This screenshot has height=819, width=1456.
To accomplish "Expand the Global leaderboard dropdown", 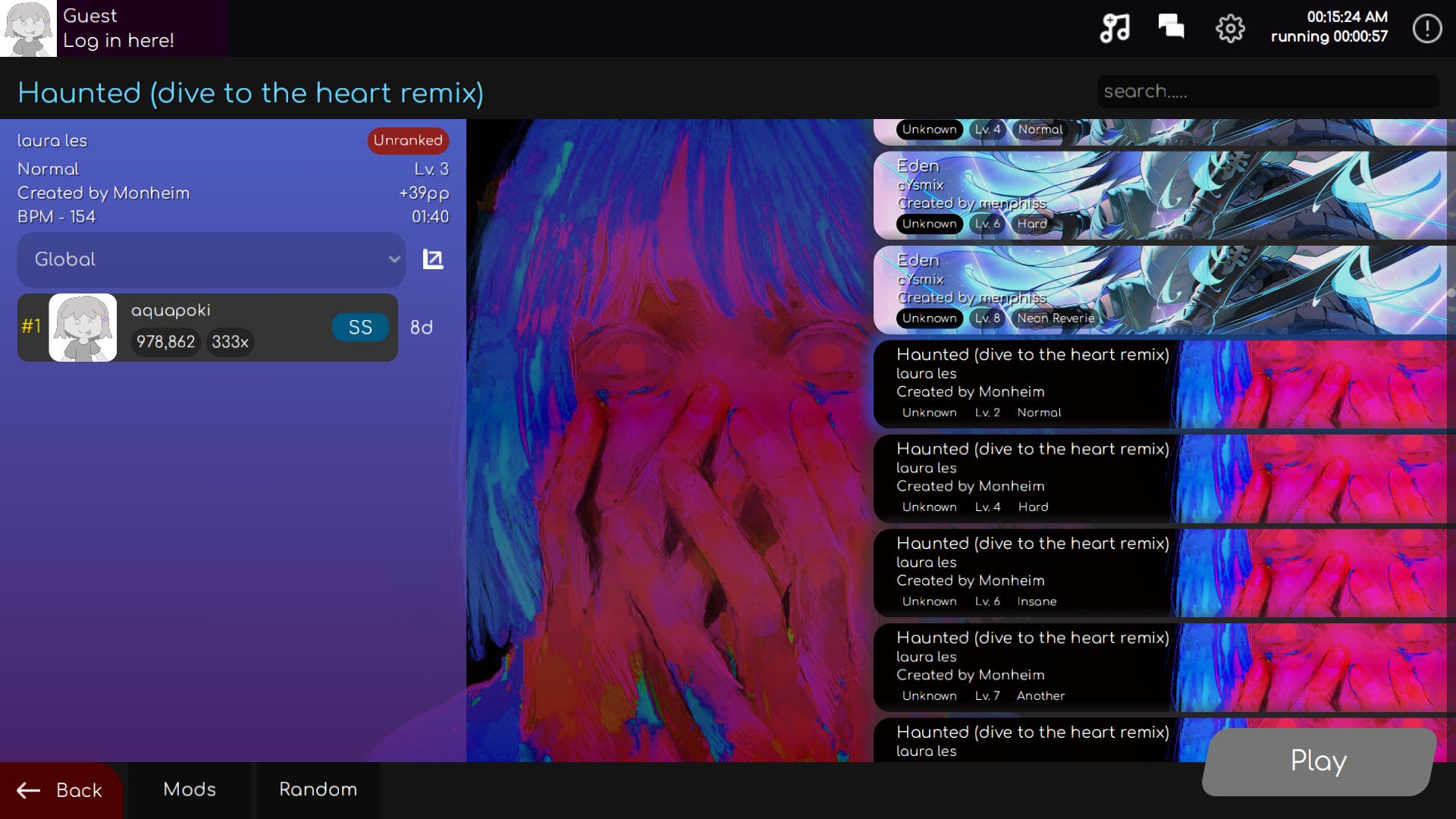I will pyautogui.click(x=212, y=259).
